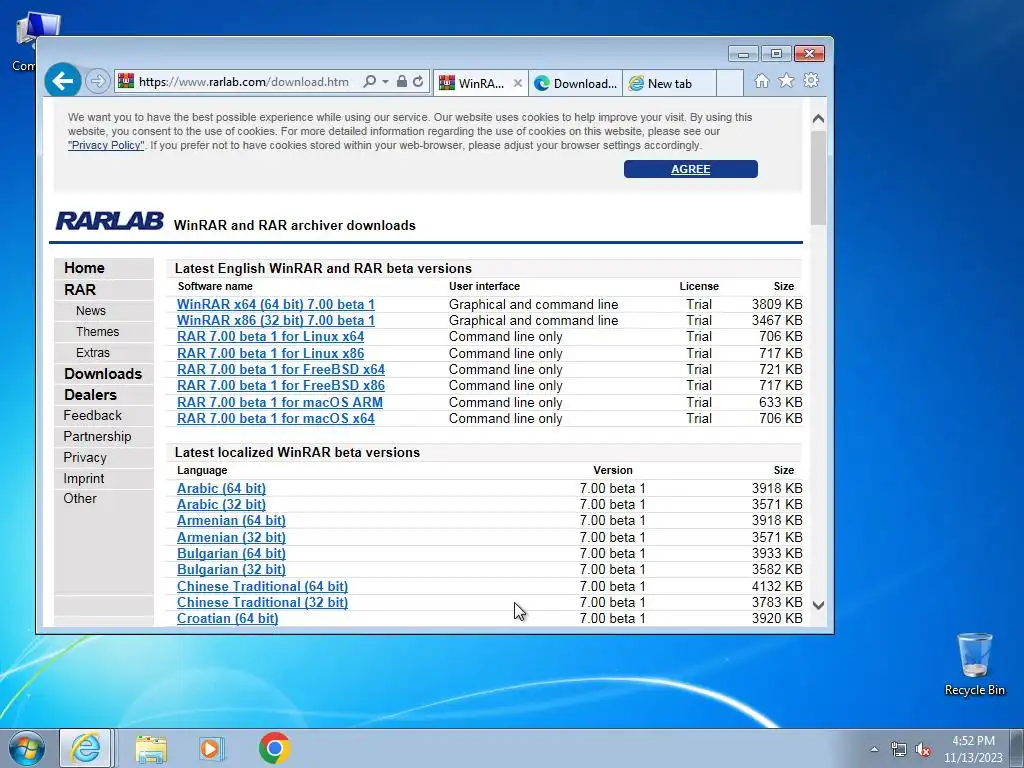Open Armenian (64 bit) download link
Screen dimensions: 1024x768
(x=231, y=520)
